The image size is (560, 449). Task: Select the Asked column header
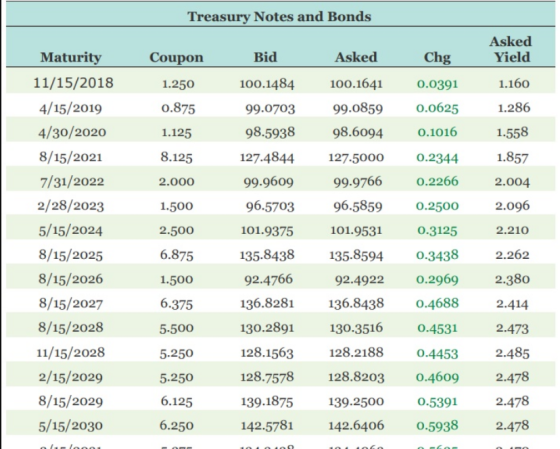[x=356, y=57]
